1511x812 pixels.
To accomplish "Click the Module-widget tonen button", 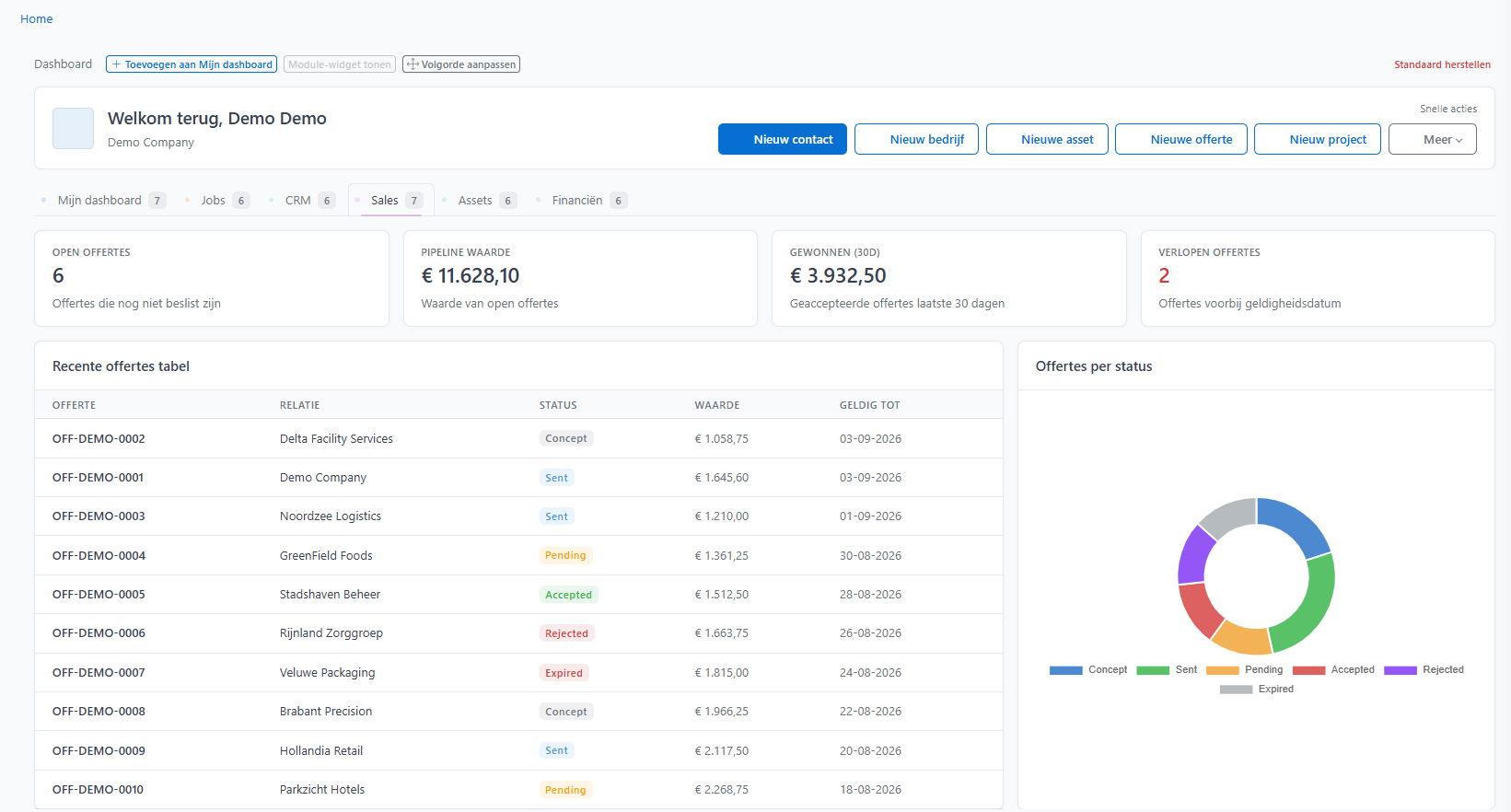I will pyautogui.click(x=340, y=64).
